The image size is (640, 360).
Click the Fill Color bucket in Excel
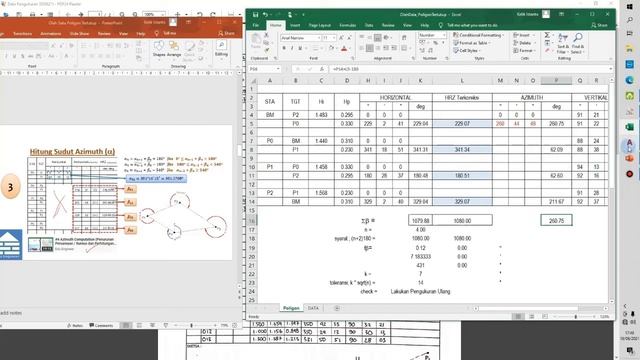pyautogui.click(x=331, y=48)
